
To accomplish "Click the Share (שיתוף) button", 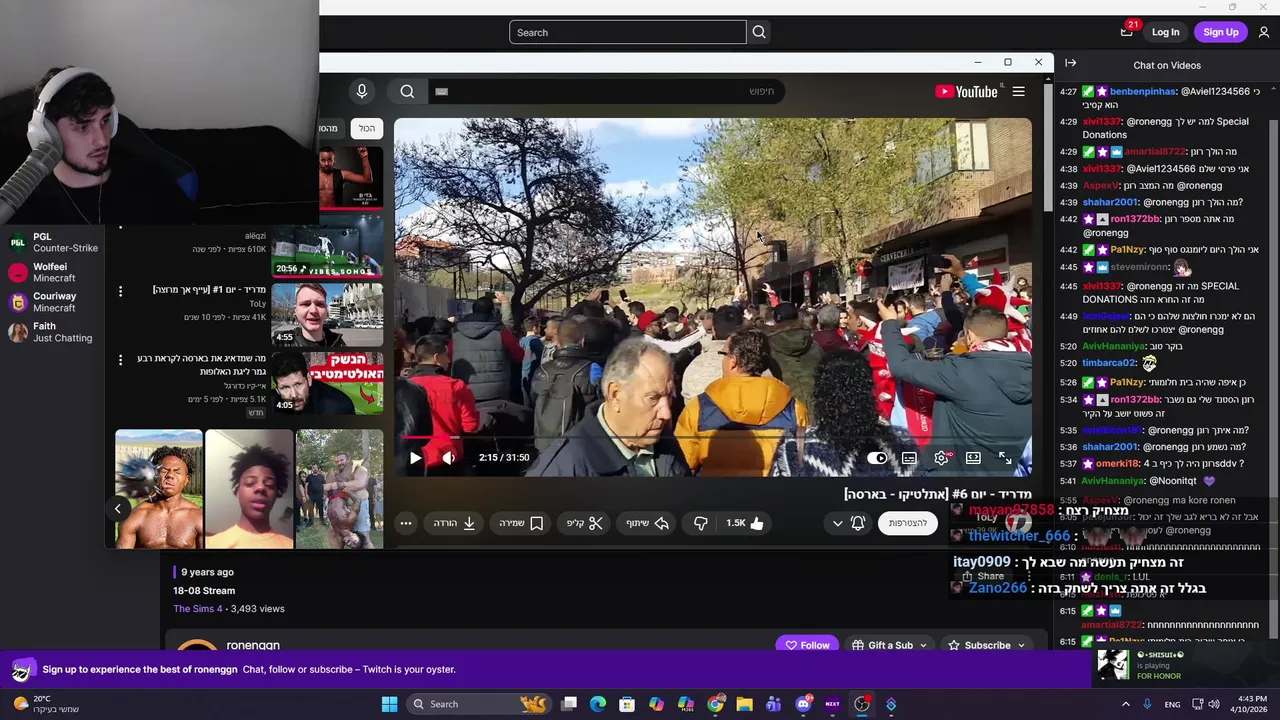I will pos(647,523).
